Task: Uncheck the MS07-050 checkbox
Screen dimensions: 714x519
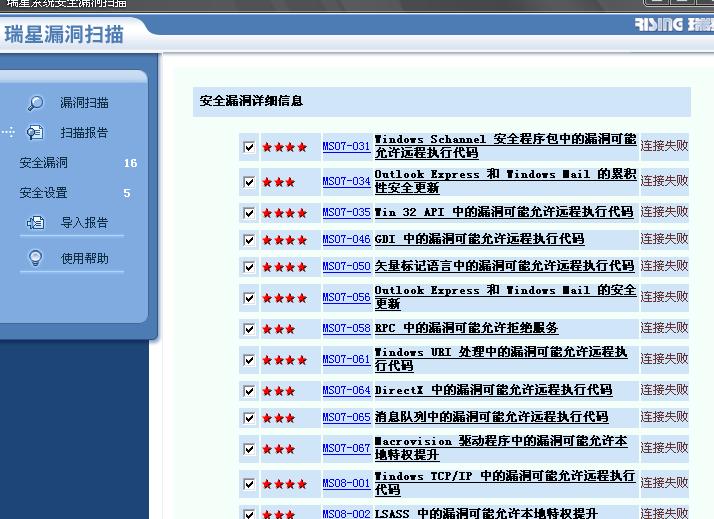Action: 249,267
